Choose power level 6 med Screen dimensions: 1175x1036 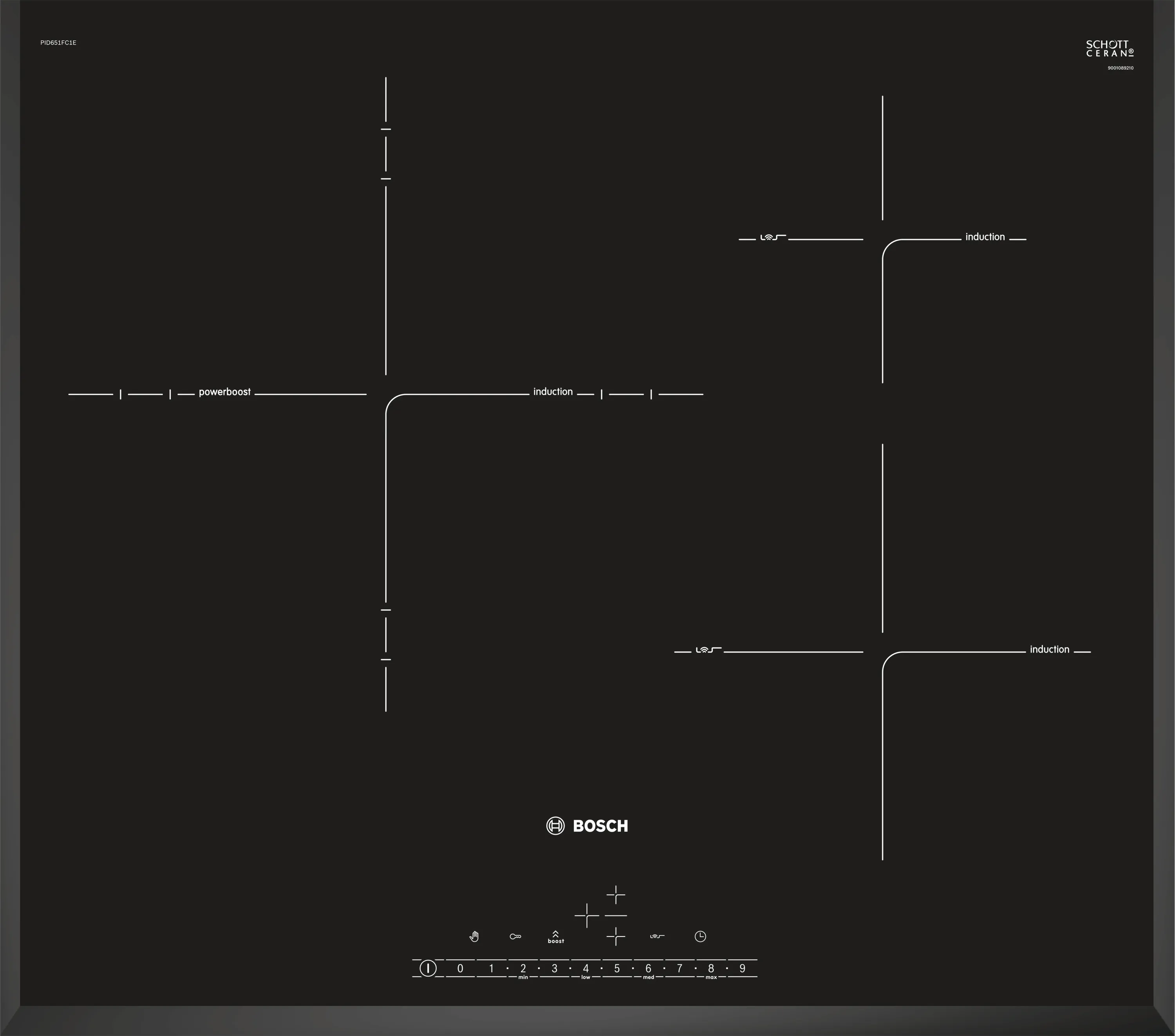click(649, 969)
